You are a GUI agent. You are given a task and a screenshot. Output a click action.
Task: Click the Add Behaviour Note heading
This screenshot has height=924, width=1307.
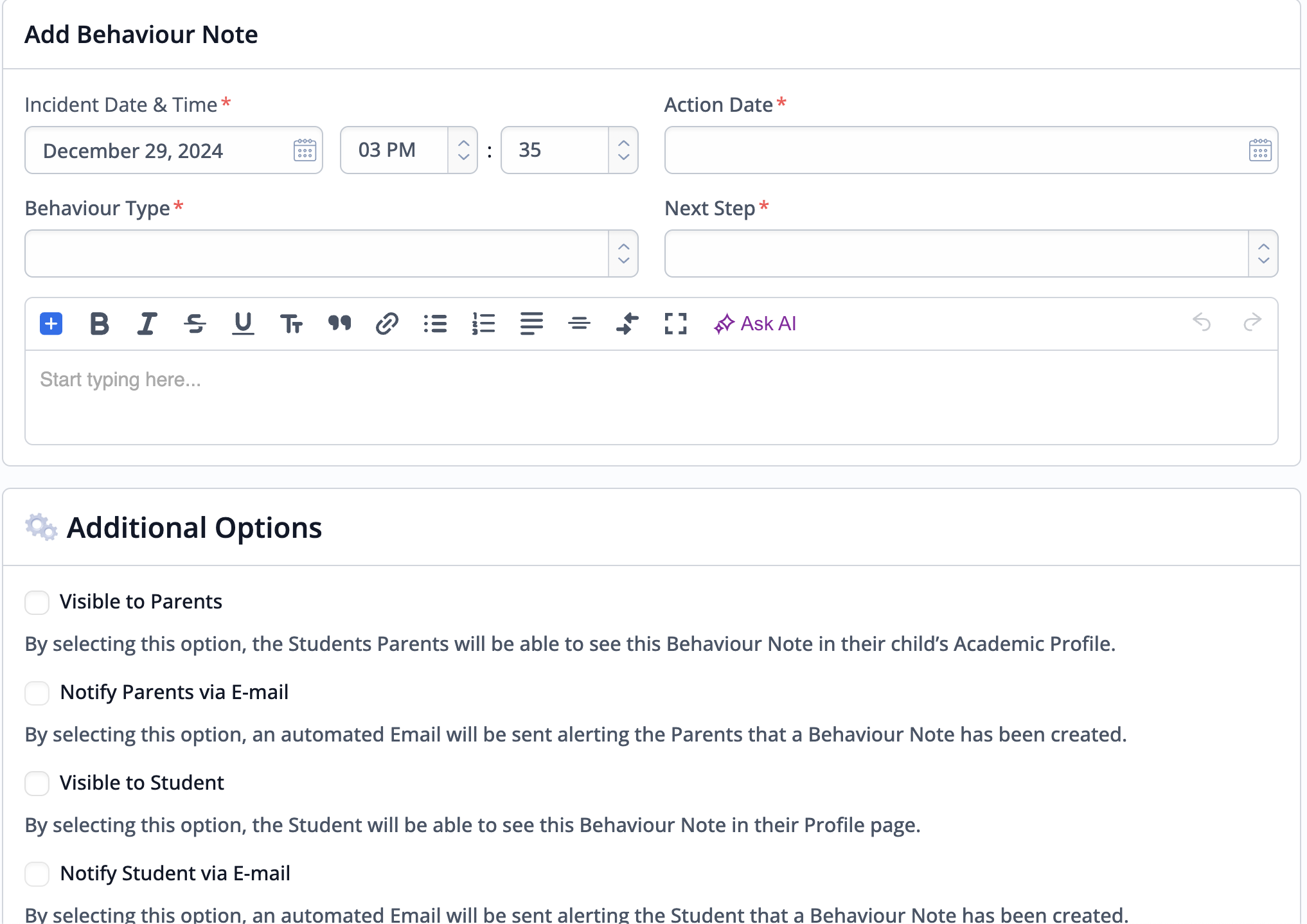(141, 35)
